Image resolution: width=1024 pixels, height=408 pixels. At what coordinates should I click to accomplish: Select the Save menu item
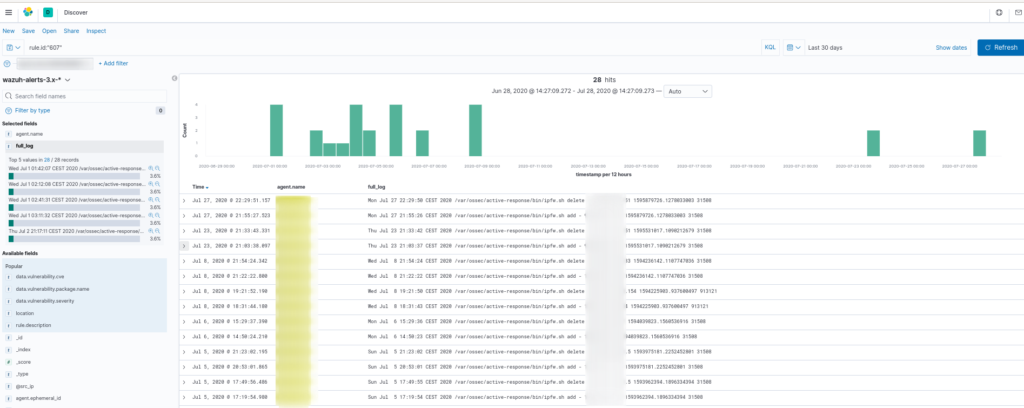(x=28, y=31)
